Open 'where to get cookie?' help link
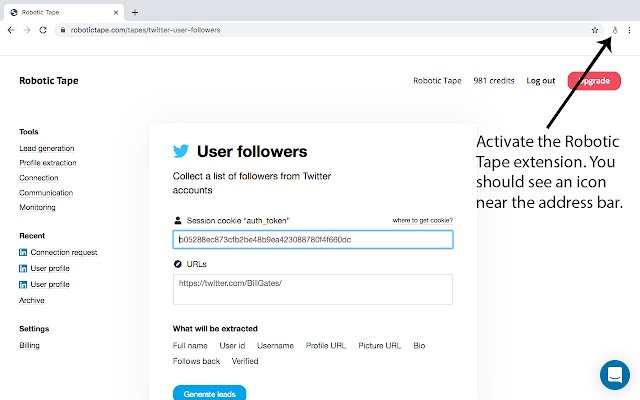The height and width of the screenshot is (400, 640). click(x=422, y=220)
